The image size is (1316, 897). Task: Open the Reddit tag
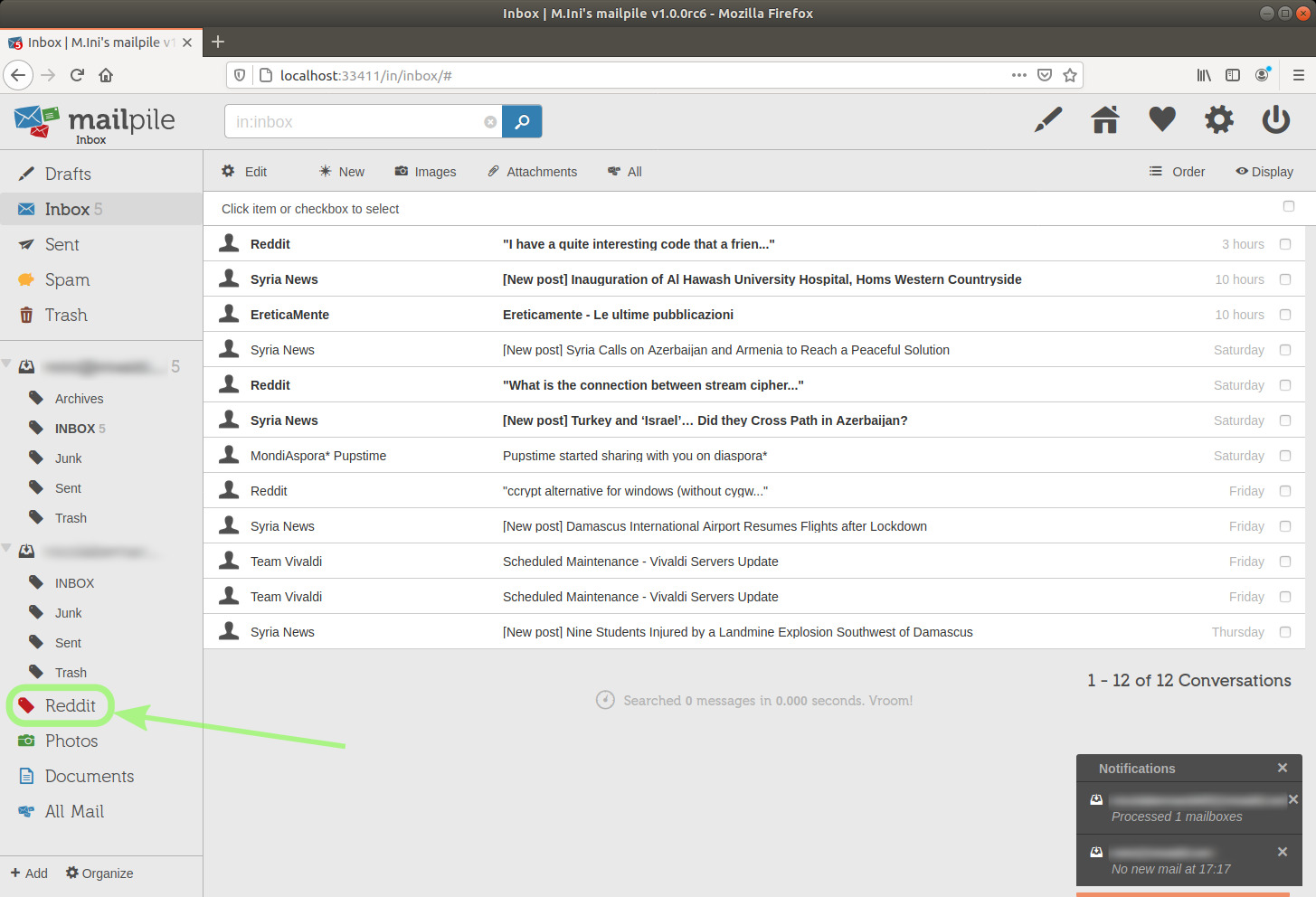70,705
